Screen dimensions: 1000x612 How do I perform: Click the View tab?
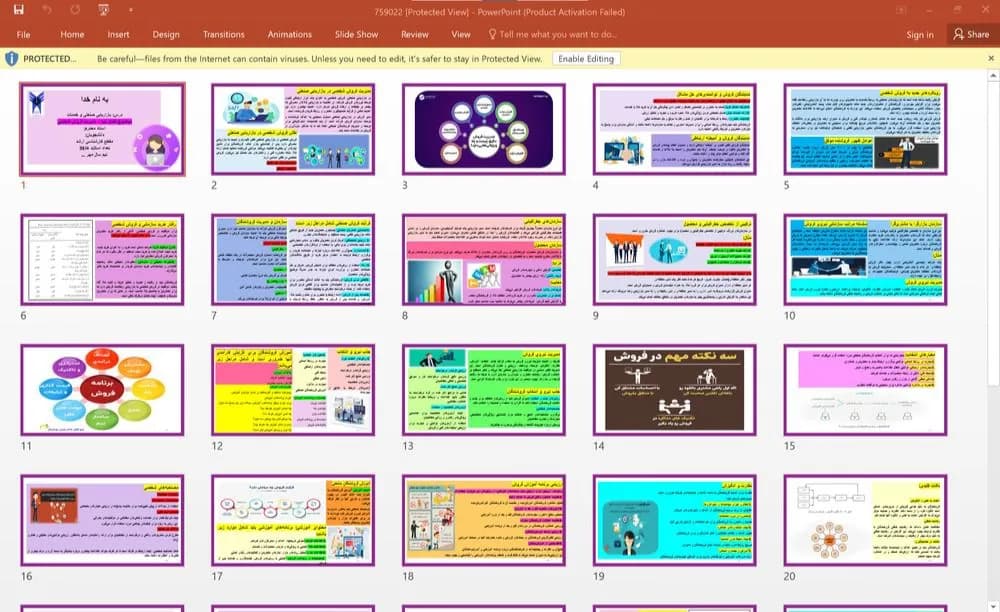[x=460, y=34]
